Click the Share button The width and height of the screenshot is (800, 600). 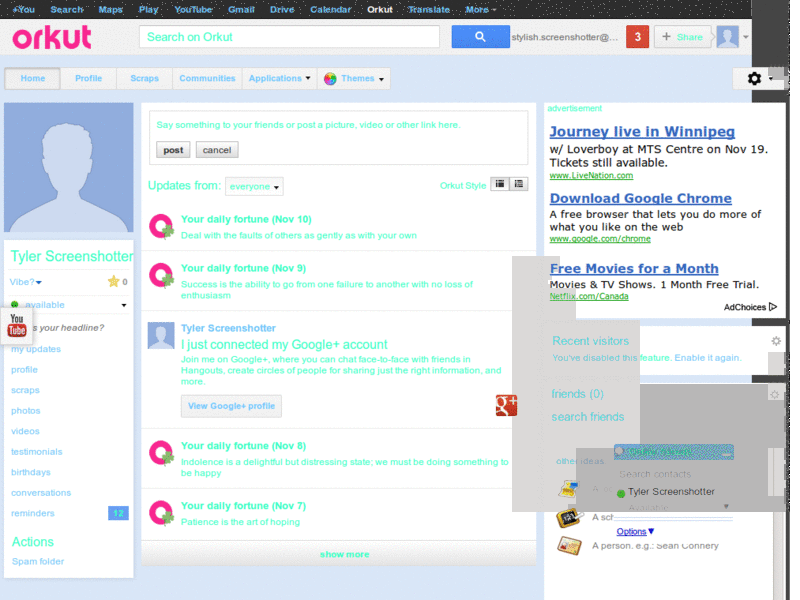pyautogui.click(x=682, y=37)
